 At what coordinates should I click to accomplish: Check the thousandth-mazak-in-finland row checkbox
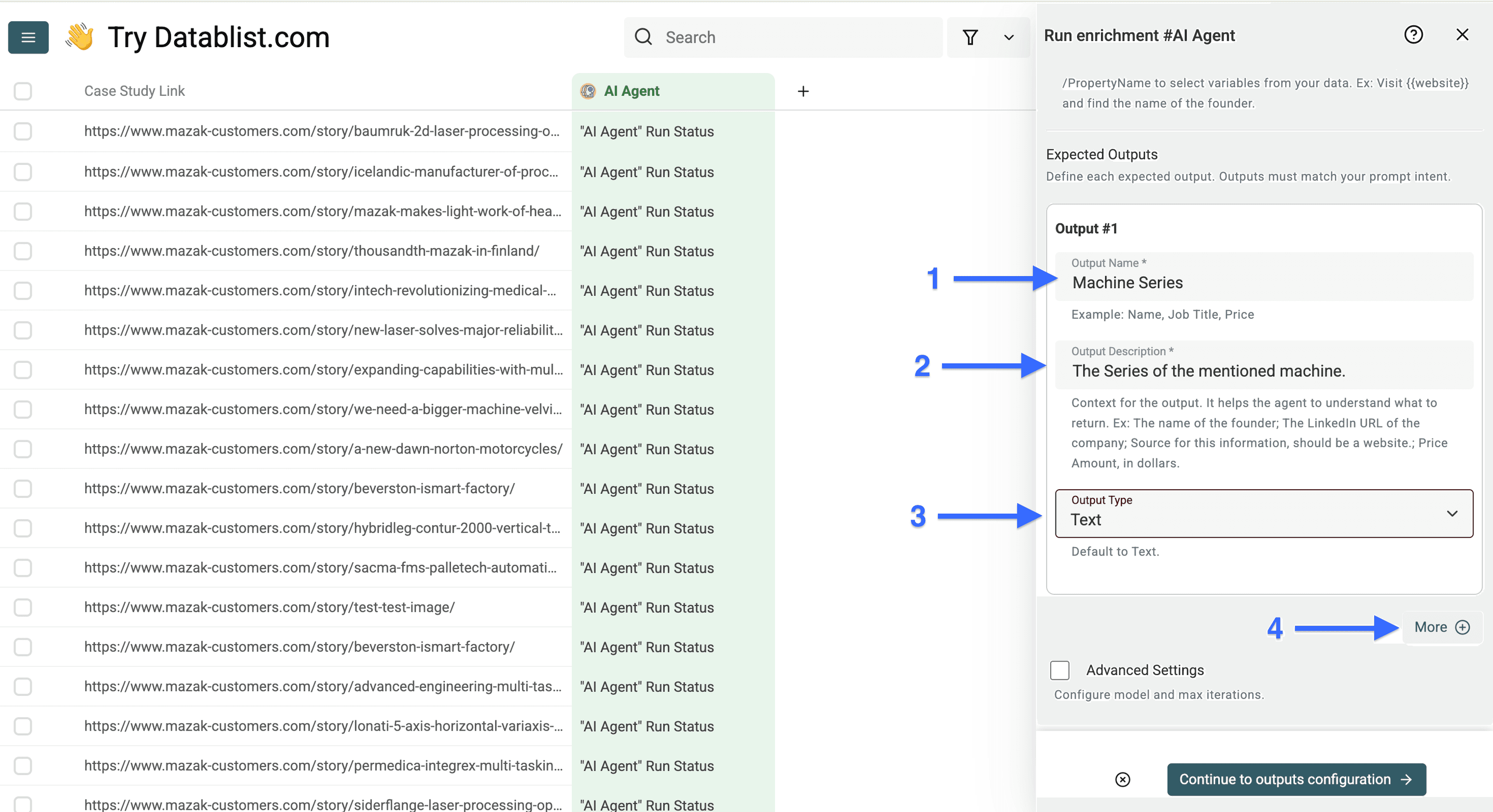pyautogui.click(x=23, y=251)
